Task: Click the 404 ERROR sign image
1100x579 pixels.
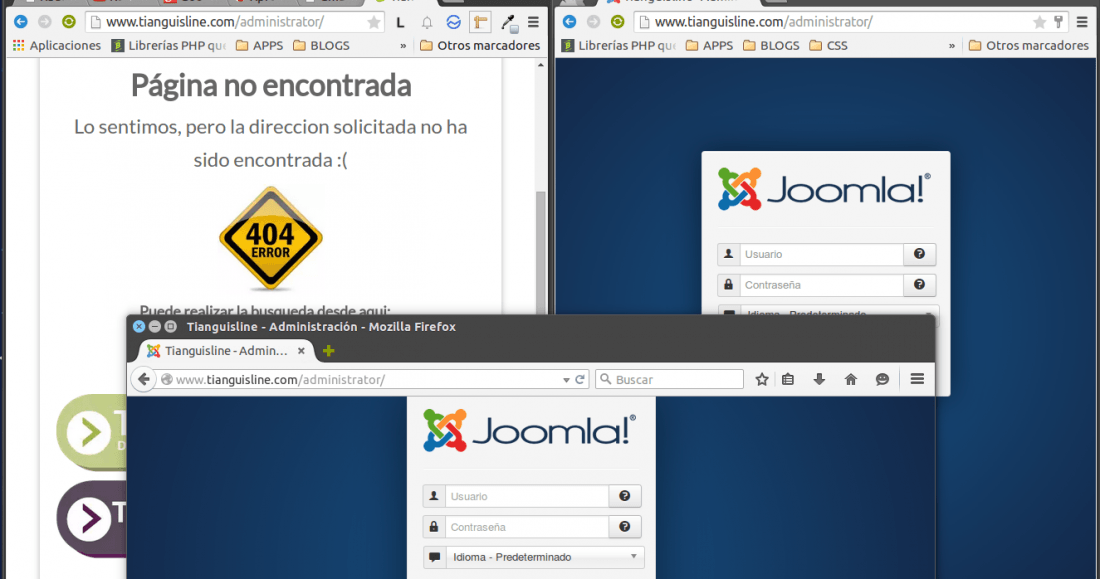Action: (x=271, y=239)
